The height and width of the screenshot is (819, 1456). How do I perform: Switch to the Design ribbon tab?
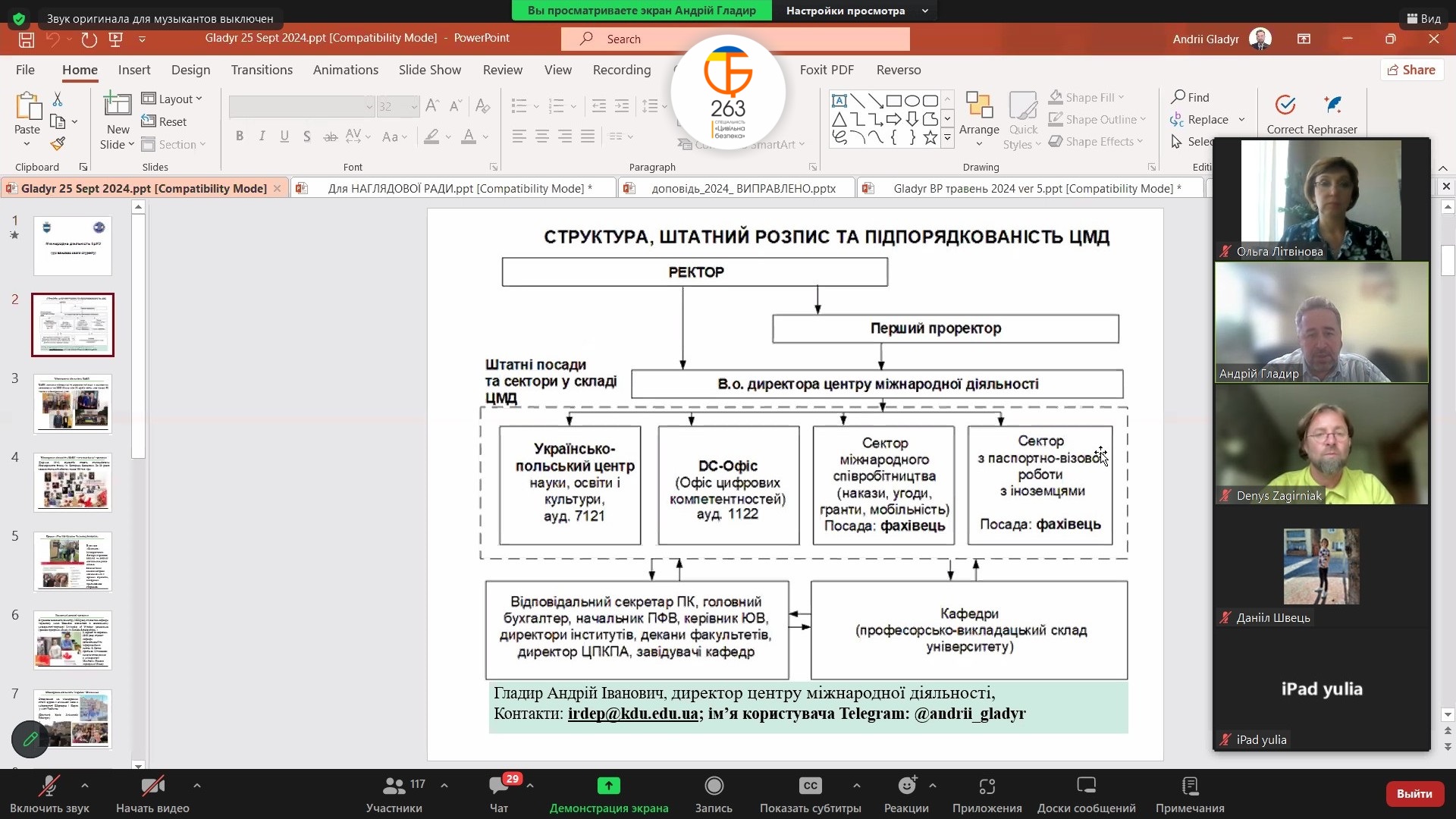coord(190,70)
